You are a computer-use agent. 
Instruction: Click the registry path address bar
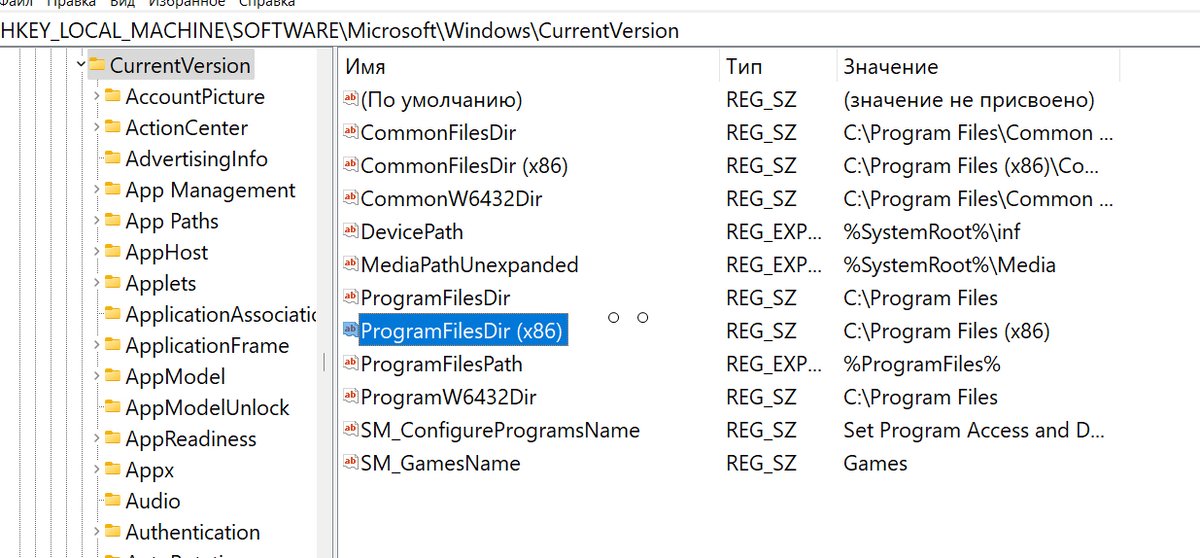pos(600,31)
